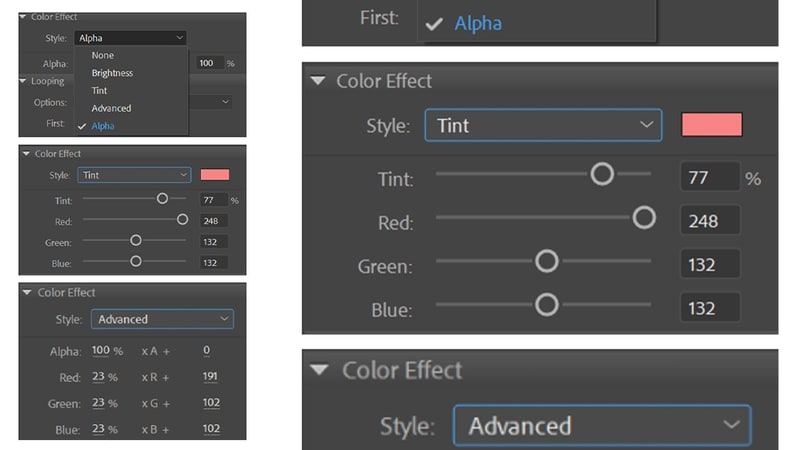Click the large Red slider handle
The height and width of the screenshot is (450, 800).
click(x=644, y=217)
